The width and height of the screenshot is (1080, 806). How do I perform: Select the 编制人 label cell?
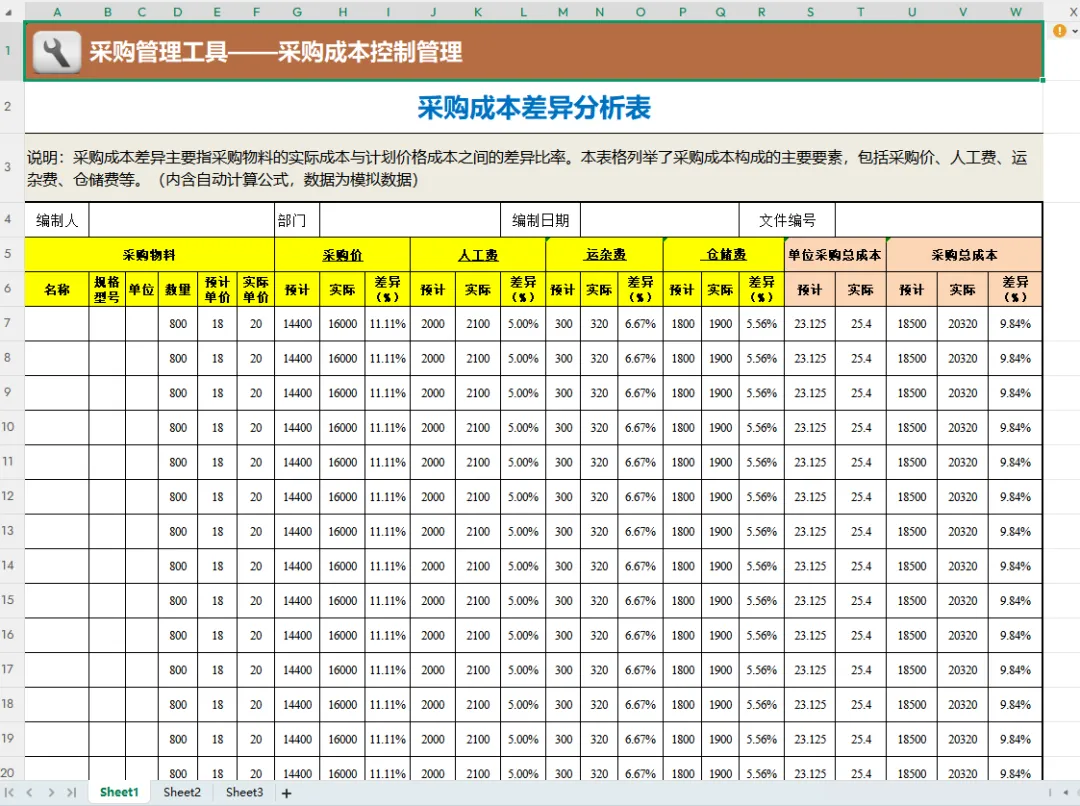pos(57,220)
